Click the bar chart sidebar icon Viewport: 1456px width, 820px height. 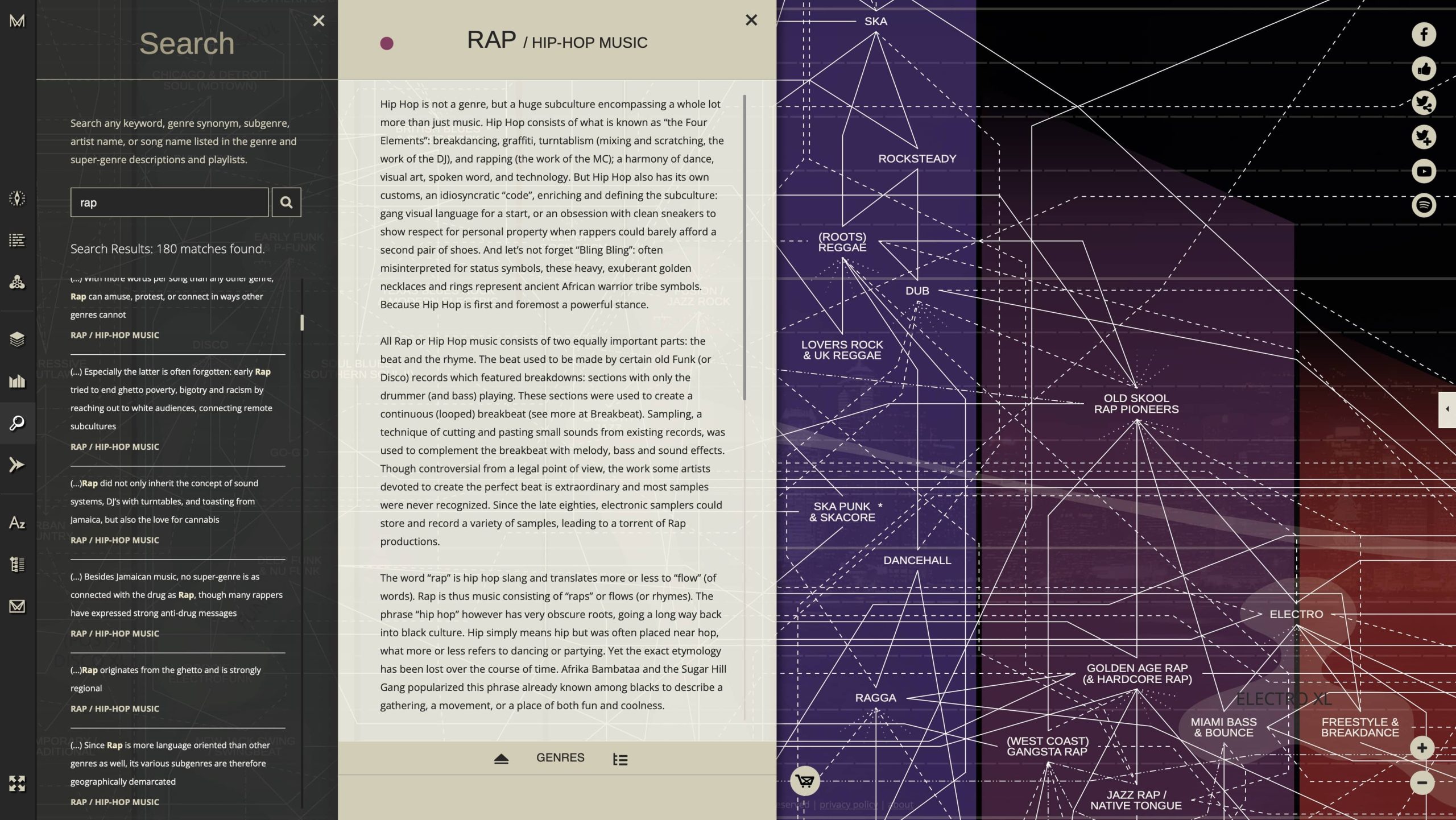17,381
